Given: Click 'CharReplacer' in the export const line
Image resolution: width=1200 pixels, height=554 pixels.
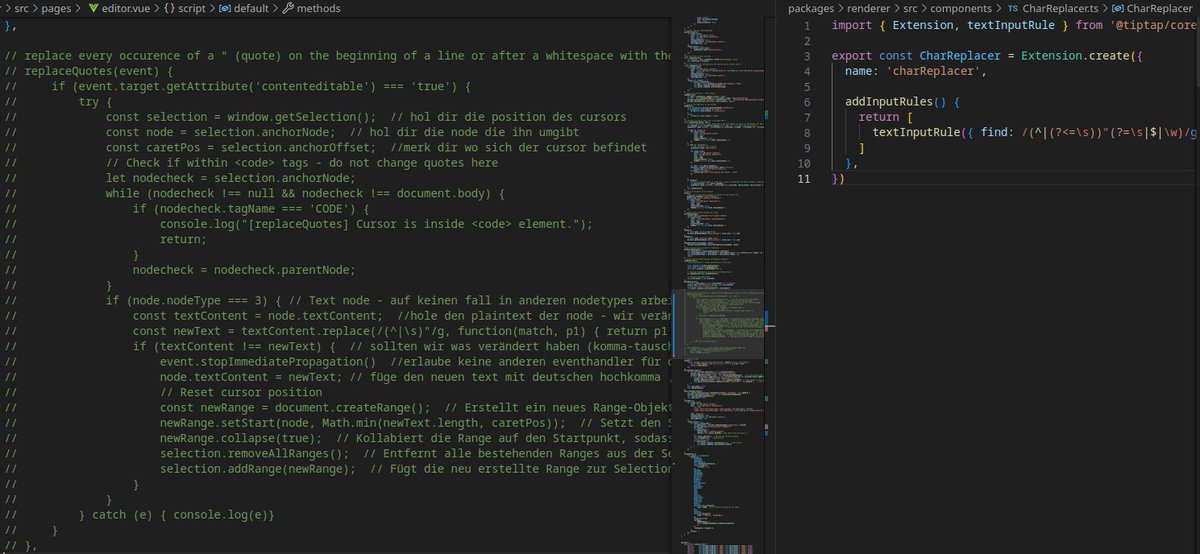Looking at the screenshot, I should (961, 55).
